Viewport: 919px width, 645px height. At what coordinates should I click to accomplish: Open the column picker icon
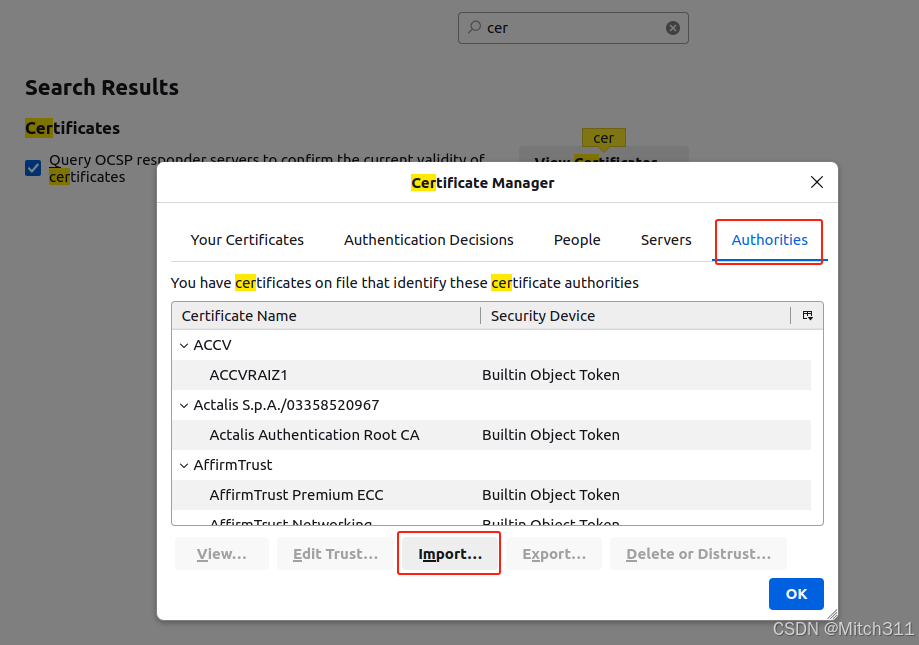tap(808, 316)
